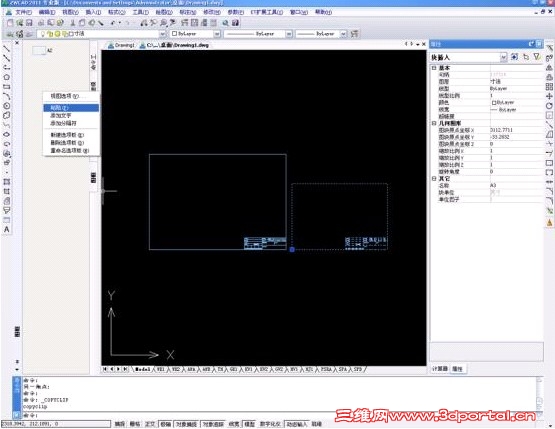
Task: Toggle 对象追踪 object tracking in status bar
Action: click(213, 424)
